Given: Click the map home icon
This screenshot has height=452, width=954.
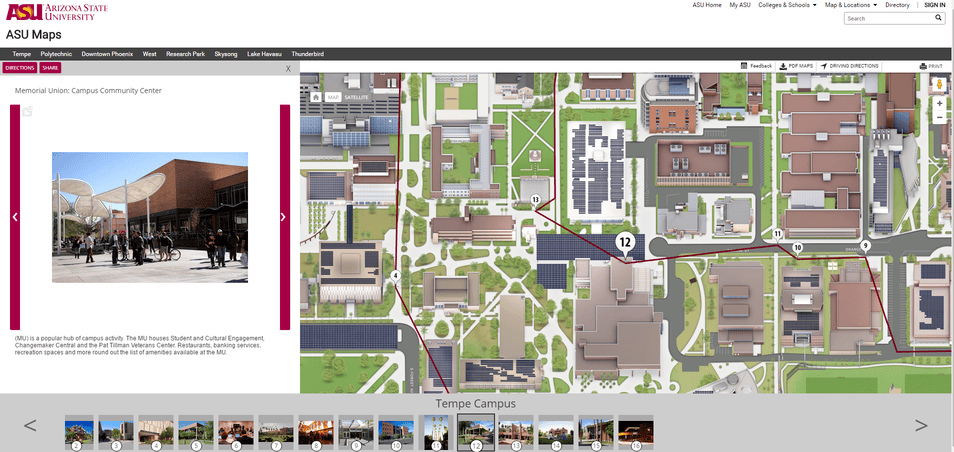Looking at the screenshot, I should point(316,97).
